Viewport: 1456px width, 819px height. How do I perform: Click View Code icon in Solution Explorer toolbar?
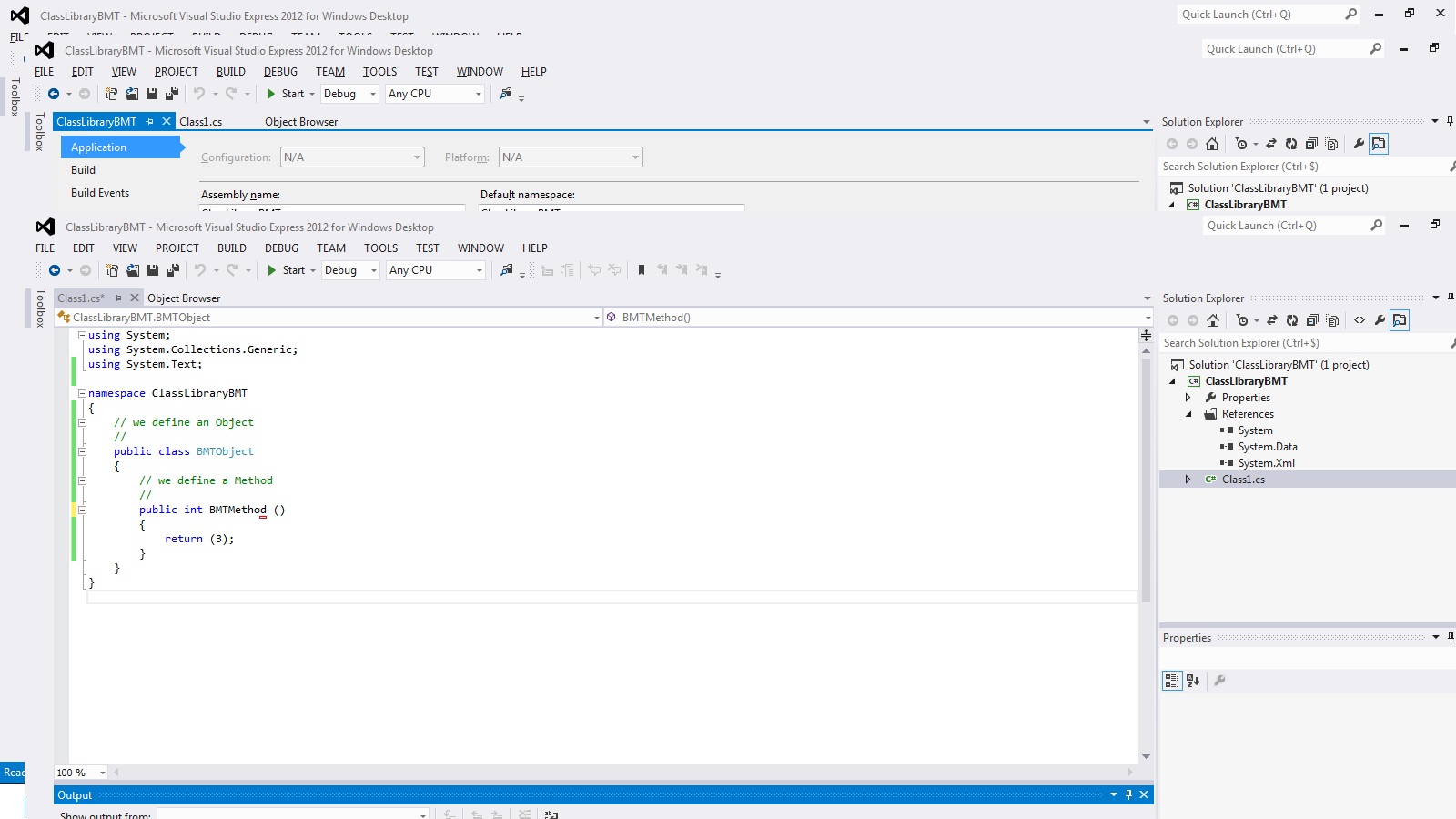click(1360, 320)
